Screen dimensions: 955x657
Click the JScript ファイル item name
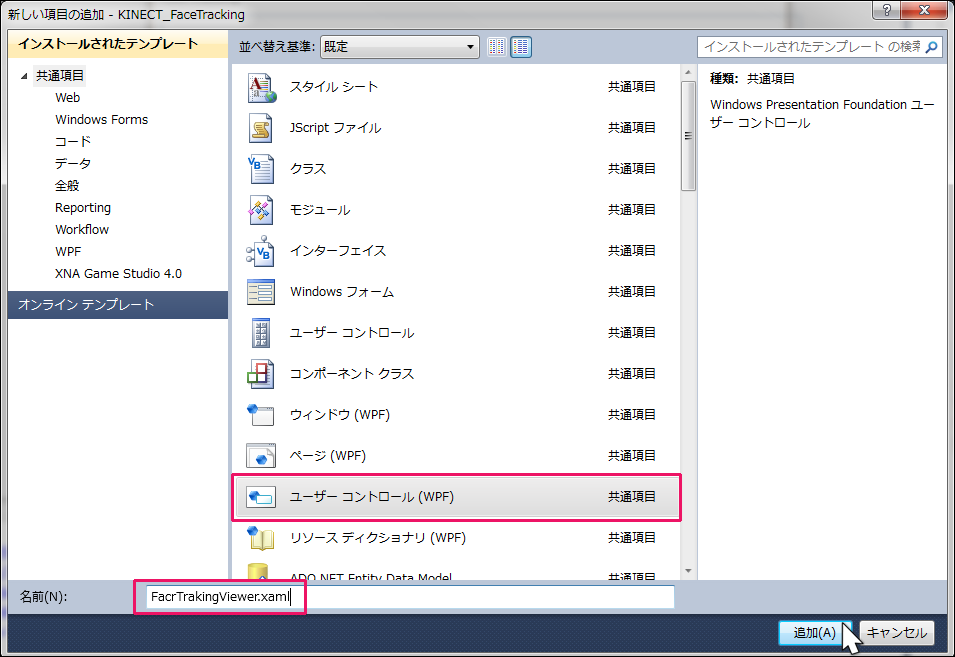[x=336, y=128]
